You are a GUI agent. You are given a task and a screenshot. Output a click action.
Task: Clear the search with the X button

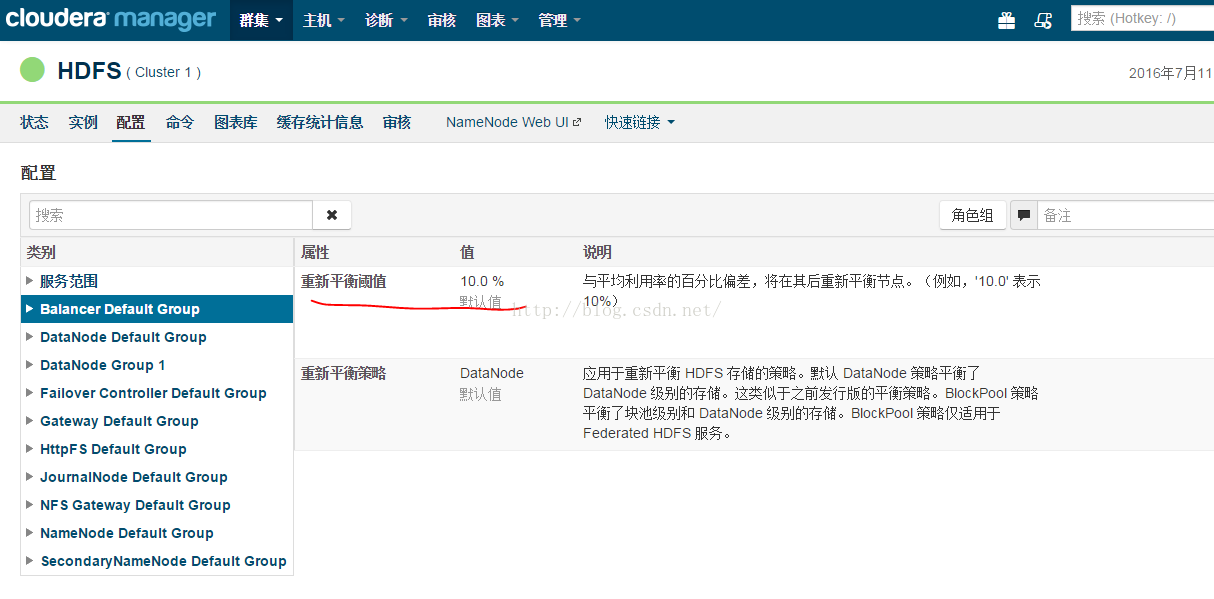pos(332,215)
